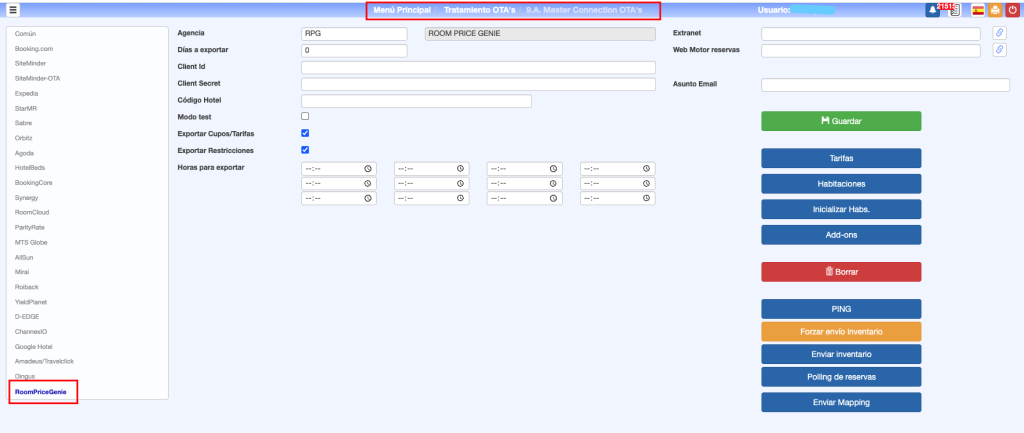
Task: Click the link icon beside Extranet field
Action: tap(999, 33)
